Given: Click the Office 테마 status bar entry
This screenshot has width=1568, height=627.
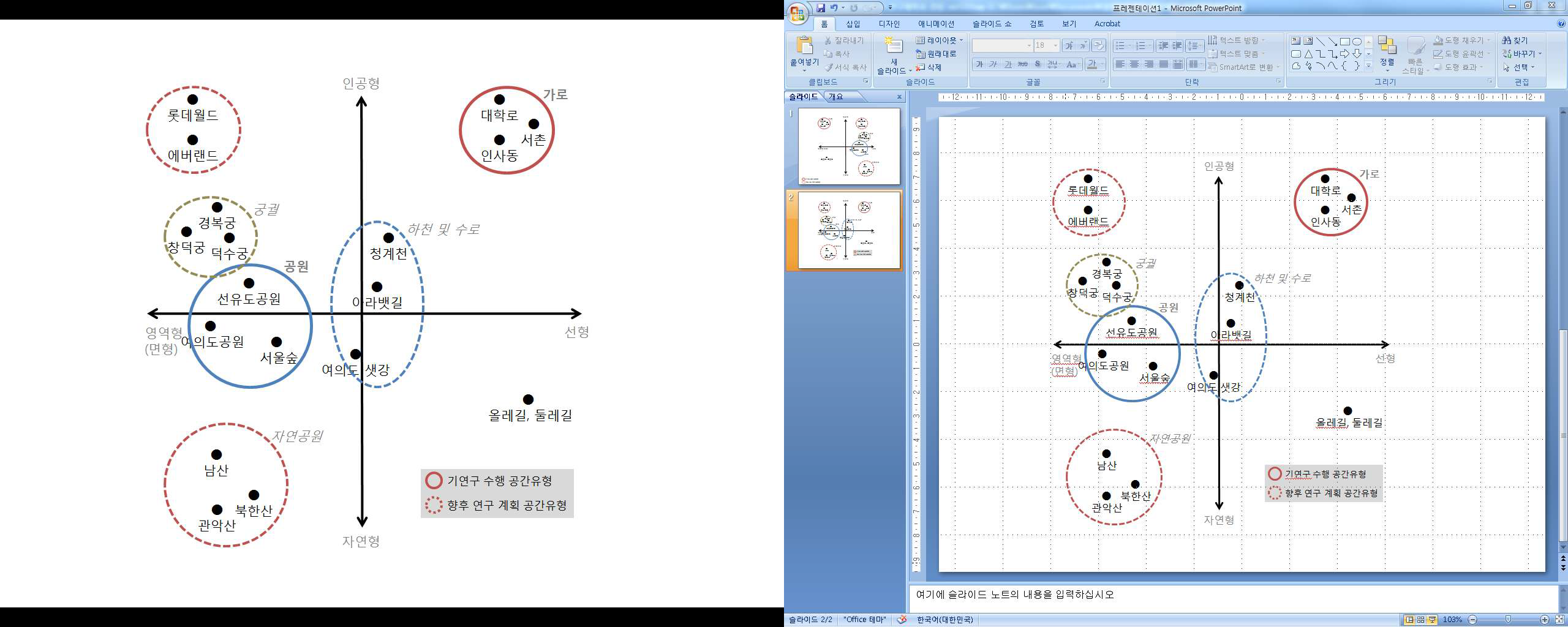Looking at the screenshot, I should pos(865,620).
